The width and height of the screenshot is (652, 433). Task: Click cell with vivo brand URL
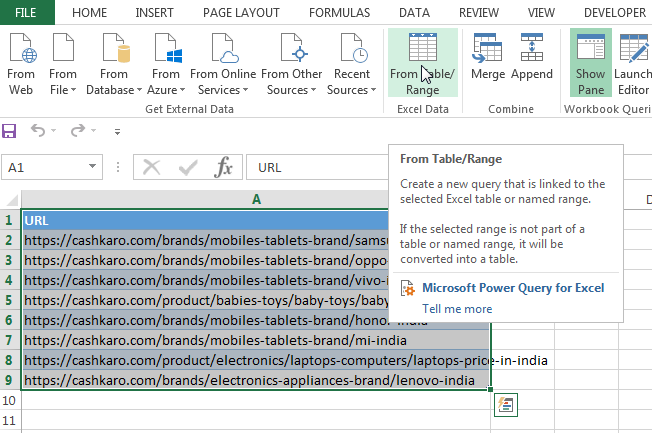click(x=205, y=280)
